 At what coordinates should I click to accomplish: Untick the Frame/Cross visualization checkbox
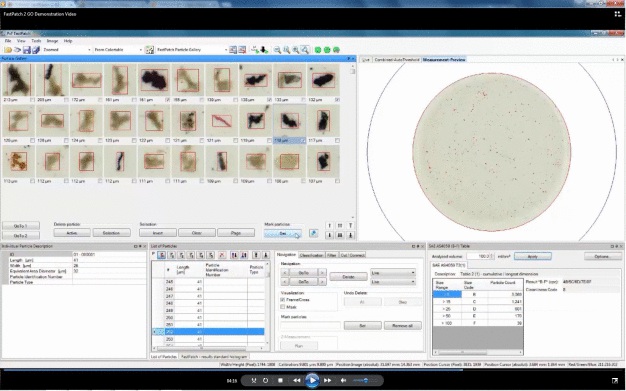[283, 300]
